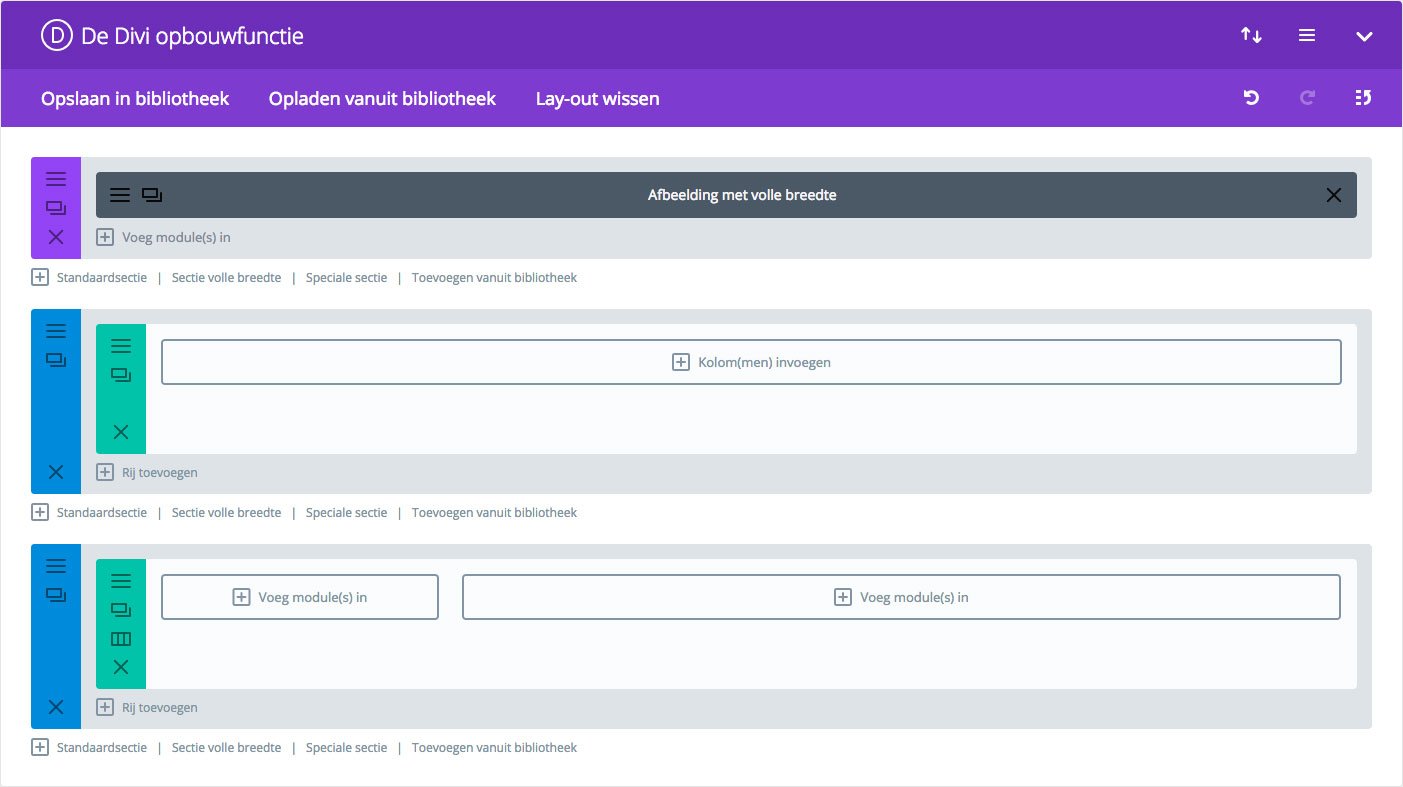
Task: Open settings of the blue two-column section
Action: (x=56, y=566)
